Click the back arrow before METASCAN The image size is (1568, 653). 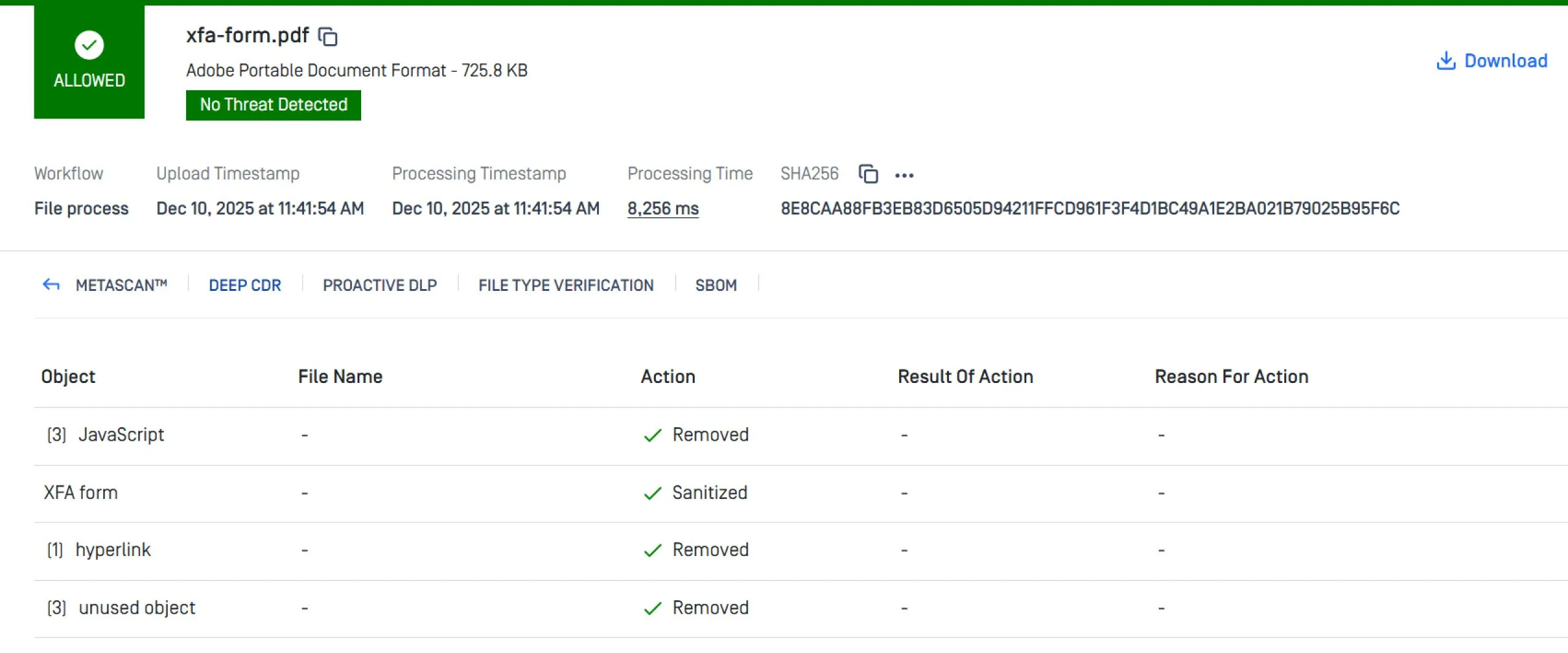(51, 285)
